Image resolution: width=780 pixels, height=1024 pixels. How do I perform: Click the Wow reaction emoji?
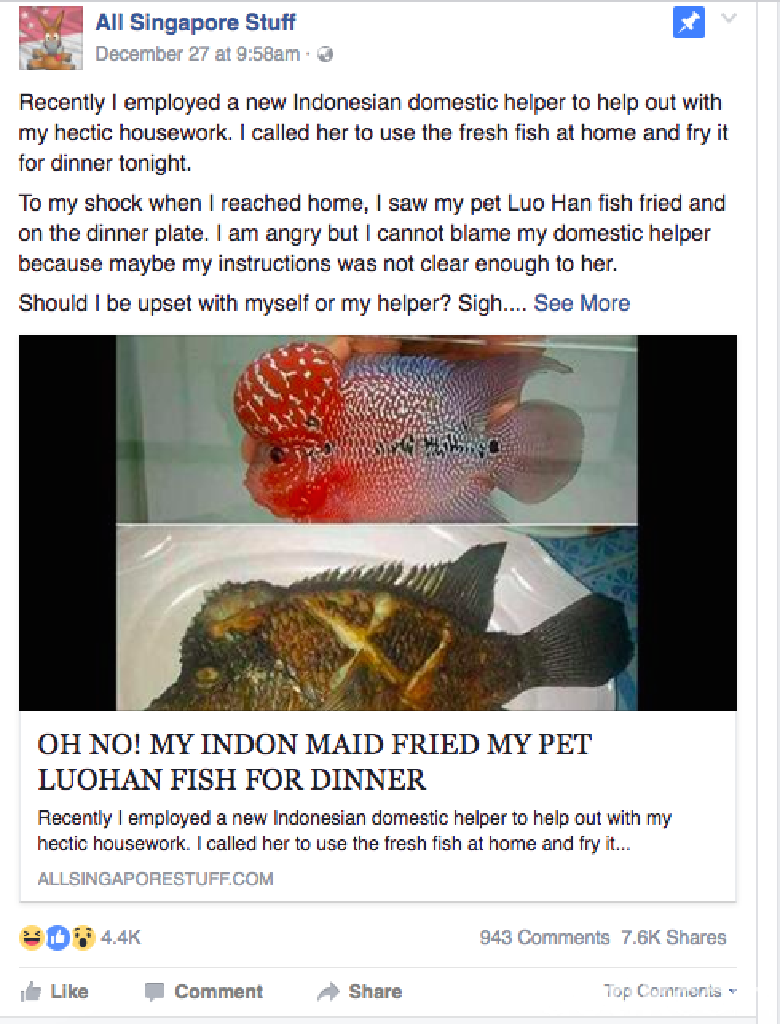[83, 938]
